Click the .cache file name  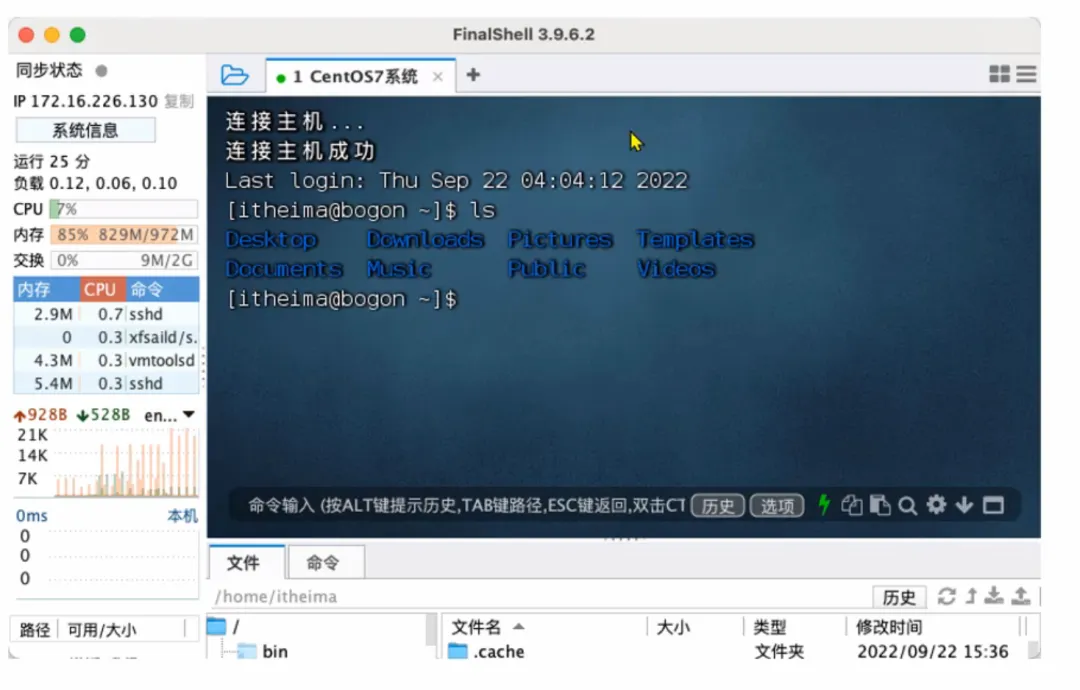499,651
